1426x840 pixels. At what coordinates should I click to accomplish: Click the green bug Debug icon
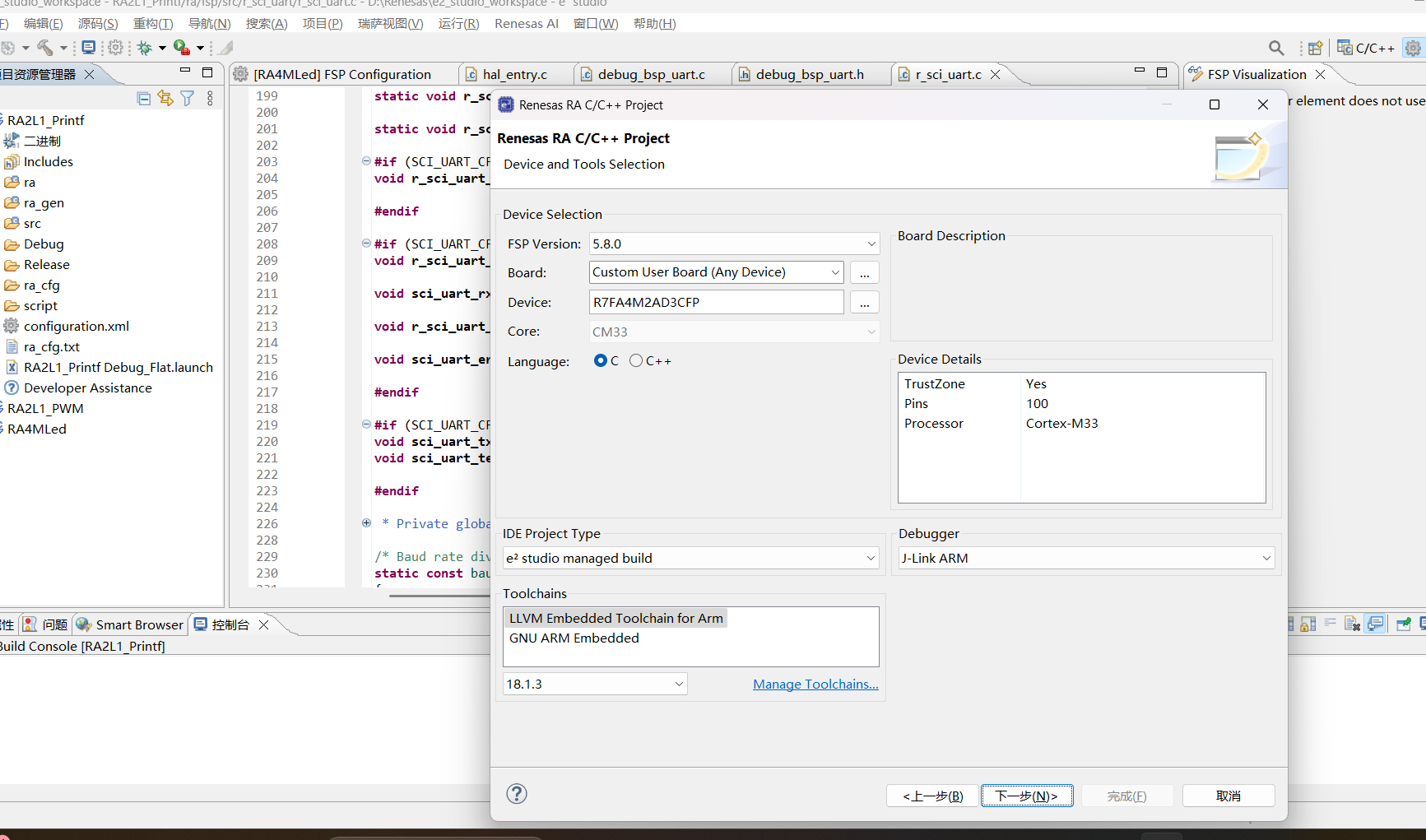tap(145, 48)
